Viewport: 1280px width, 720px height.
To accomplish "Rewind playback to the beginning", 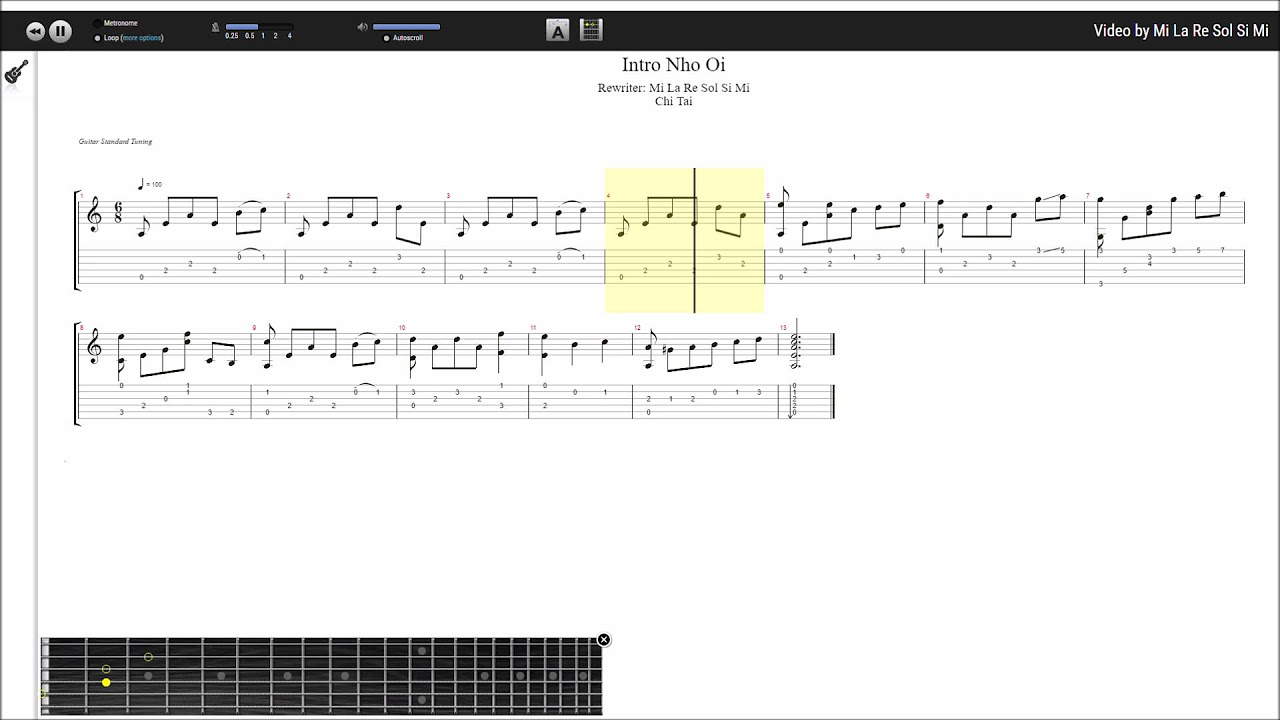I will [35, 31].
